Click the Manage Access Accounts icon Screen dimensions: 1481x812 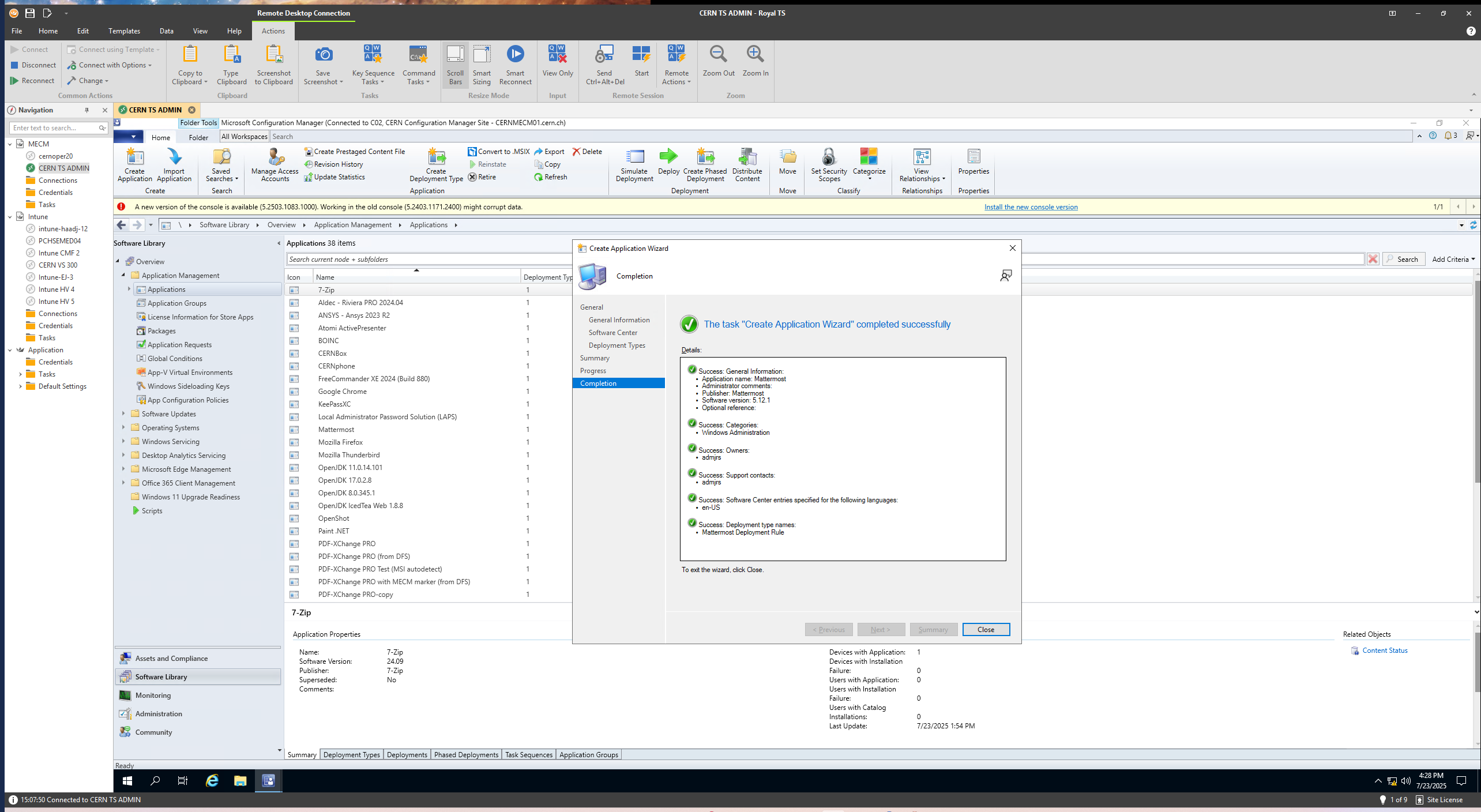(275, 165)
